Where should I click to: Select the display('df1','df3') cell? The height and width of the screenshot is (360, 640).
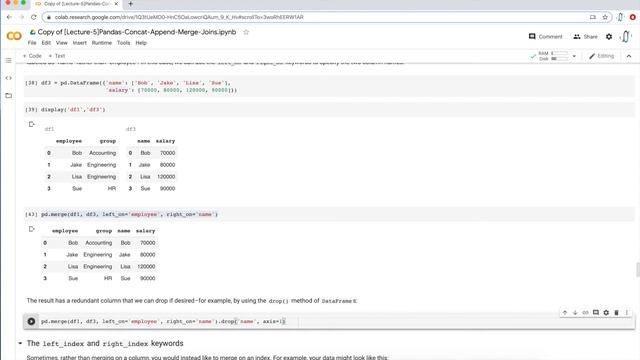pos(329,110)
